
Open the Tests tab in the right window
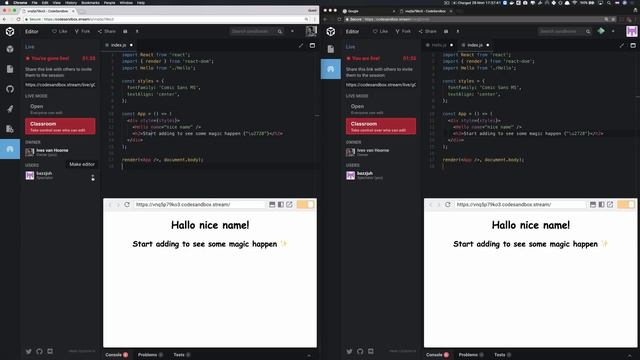(x=502, y=355)
